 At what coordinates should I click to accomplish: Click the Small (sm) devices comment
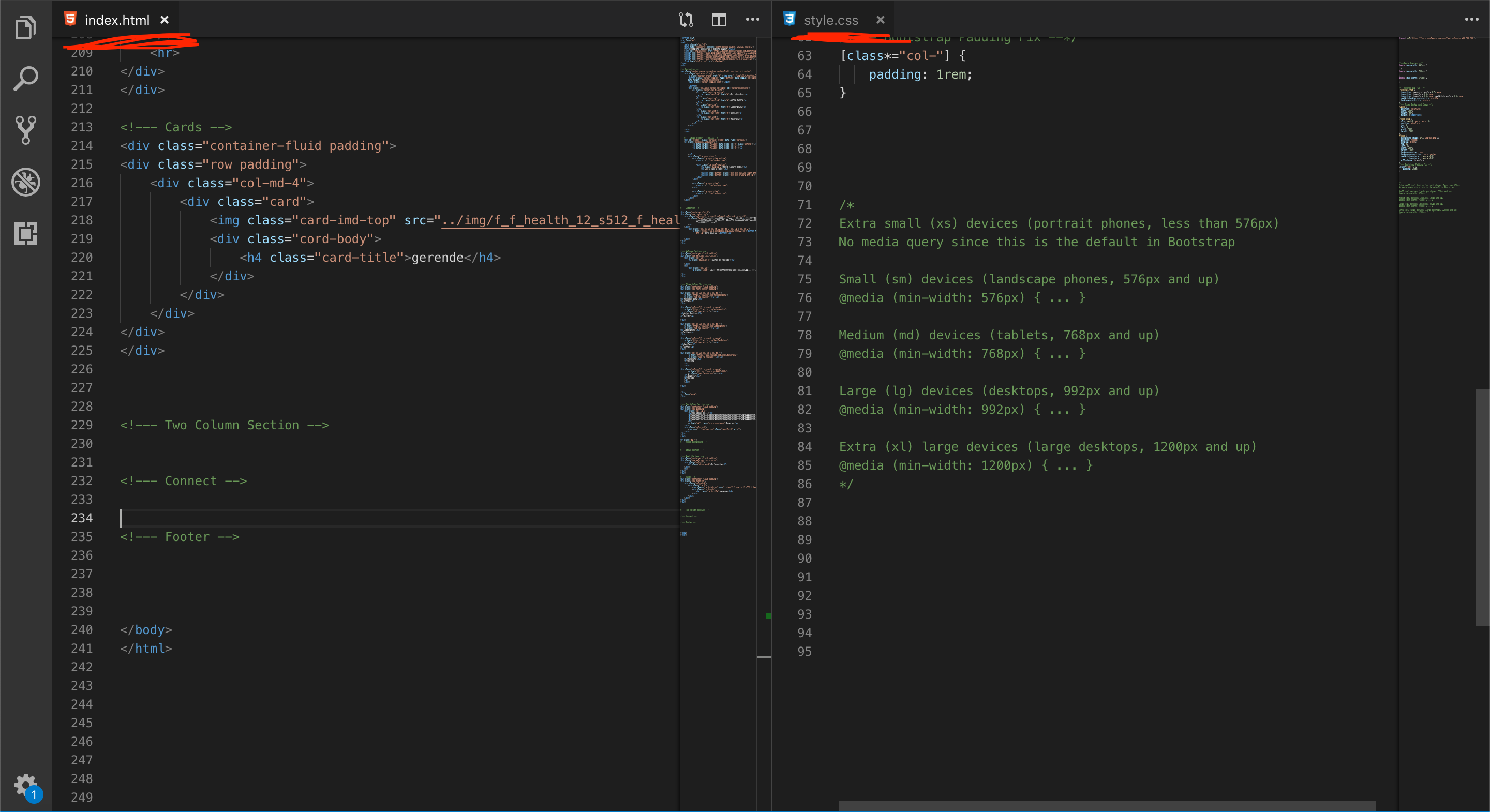click(1030, 279)
